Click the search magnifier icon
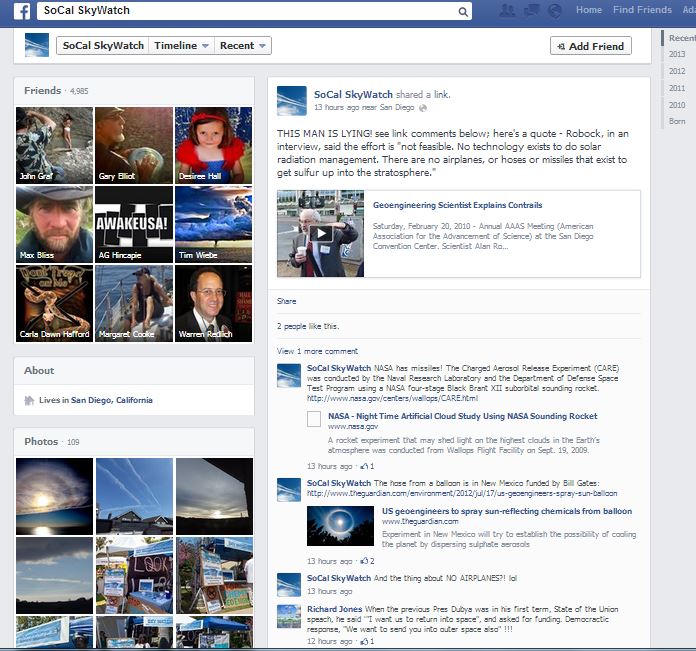696x651 pixels. tap(463, 12)
